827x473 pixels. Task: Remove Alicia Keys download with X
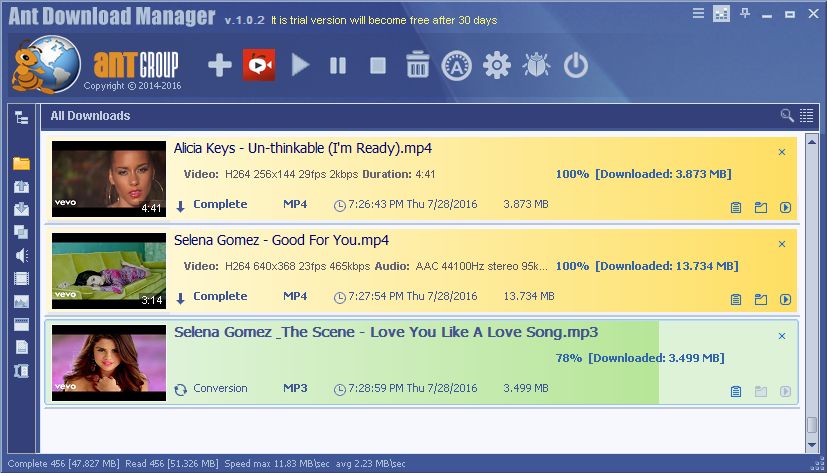pyautogui.click(x=782, y=152)
